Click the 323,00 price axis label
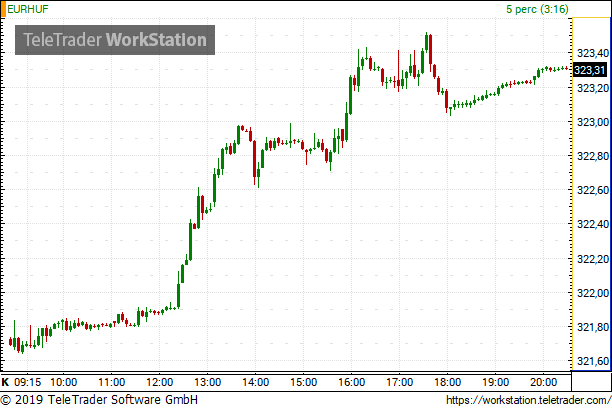This screenshot has height=409, width=612. point(593,122)
